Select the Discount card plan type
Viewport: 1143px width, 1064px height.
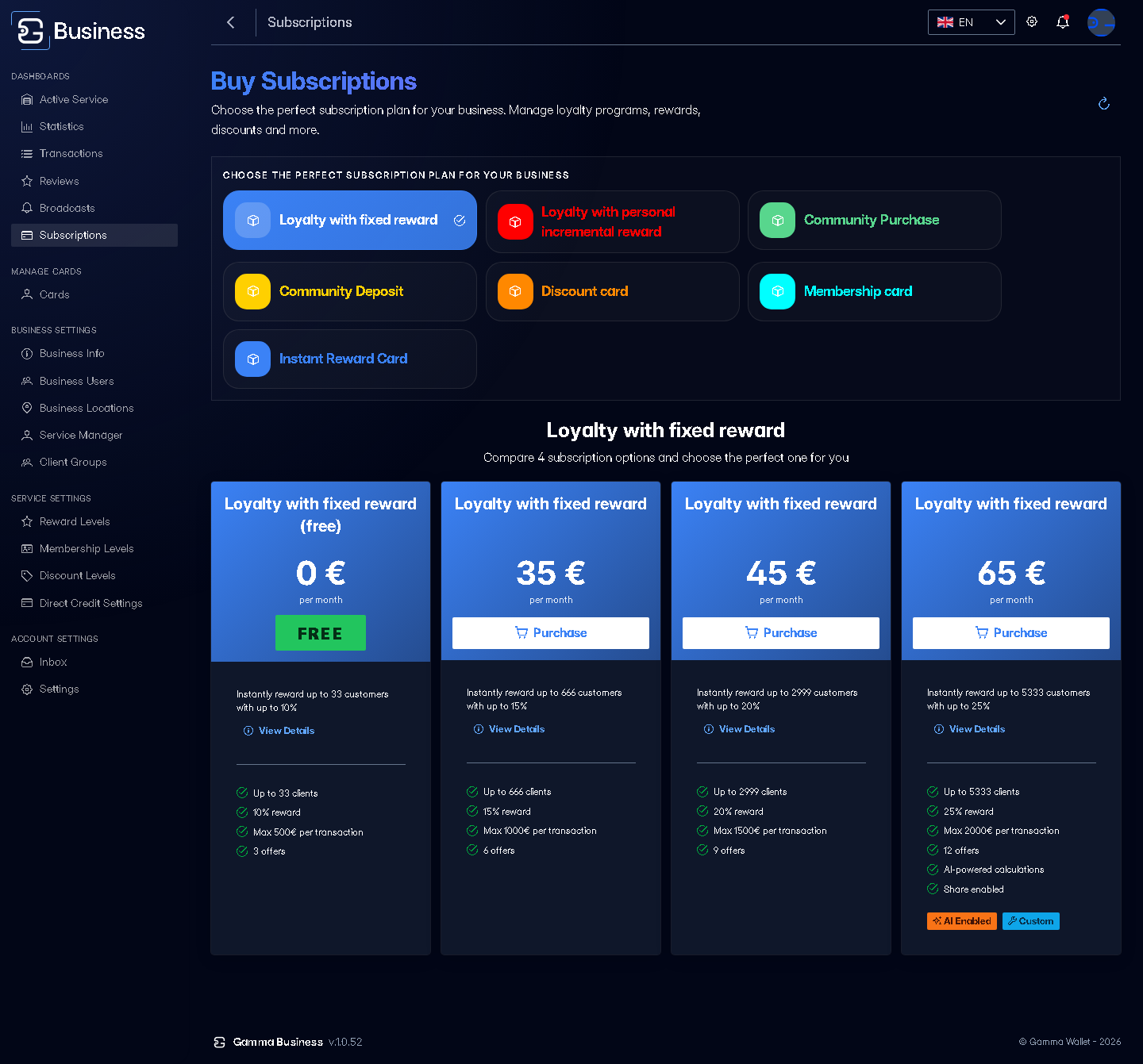613,291
